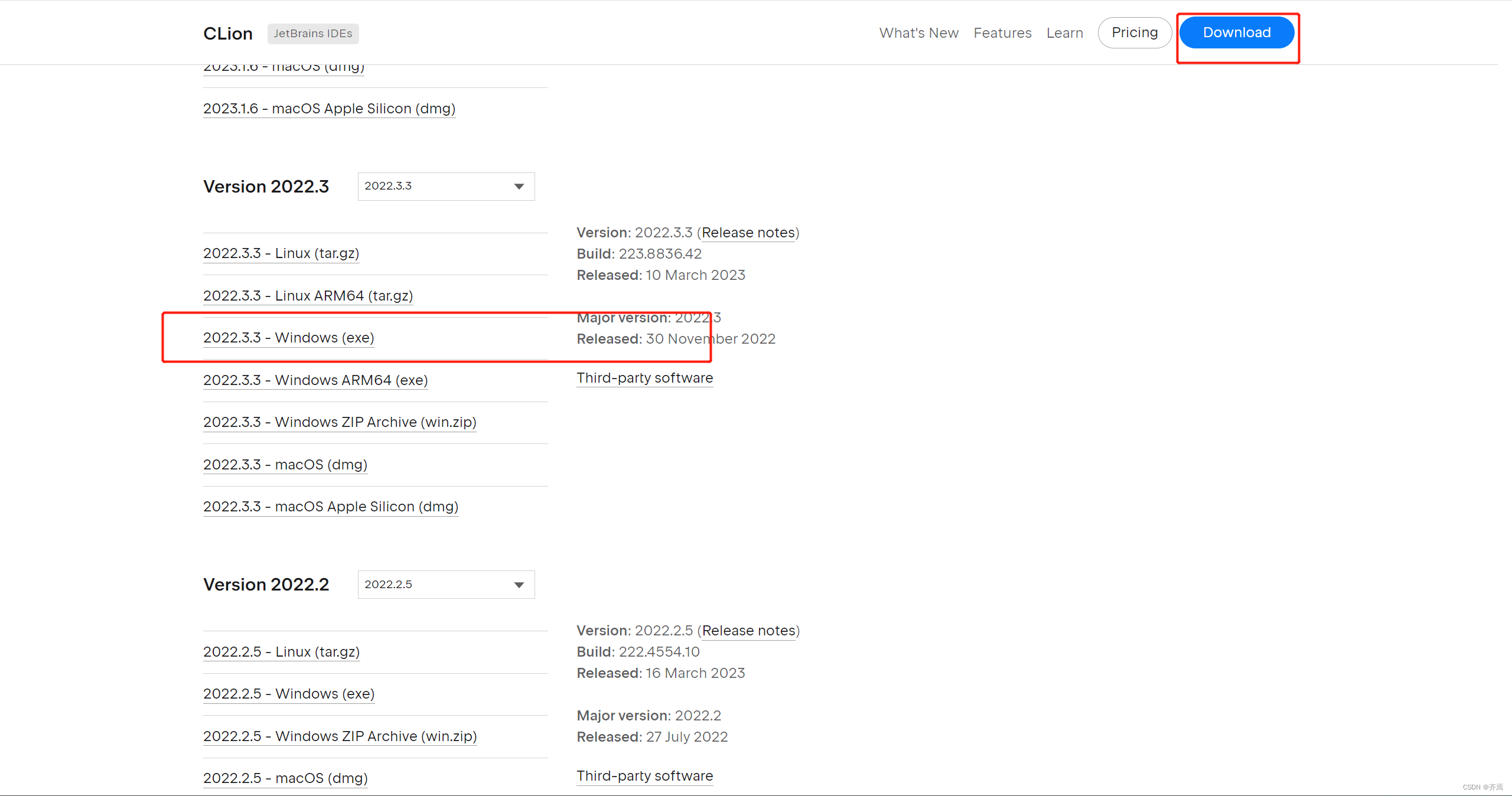Download 2022.3.3 Windows ARM64 (exe)

(315, 380)
